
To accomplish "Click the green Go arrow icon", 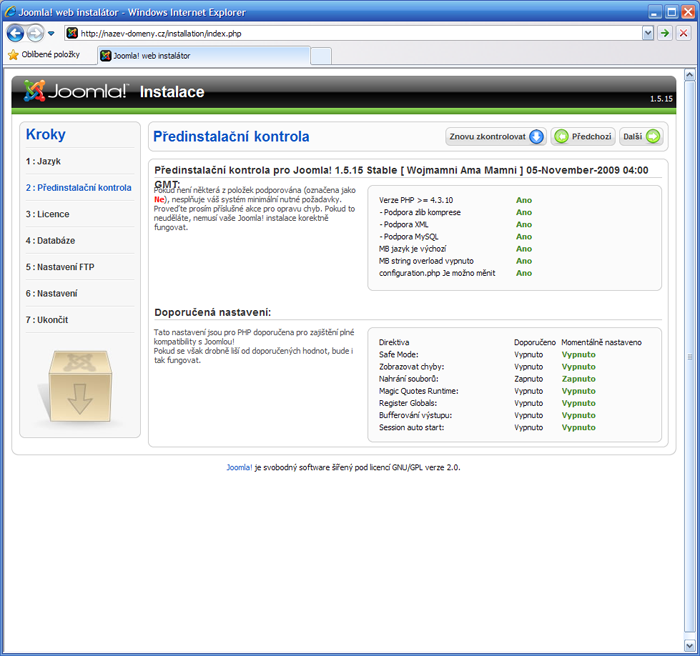I will [x=665, y=33].
